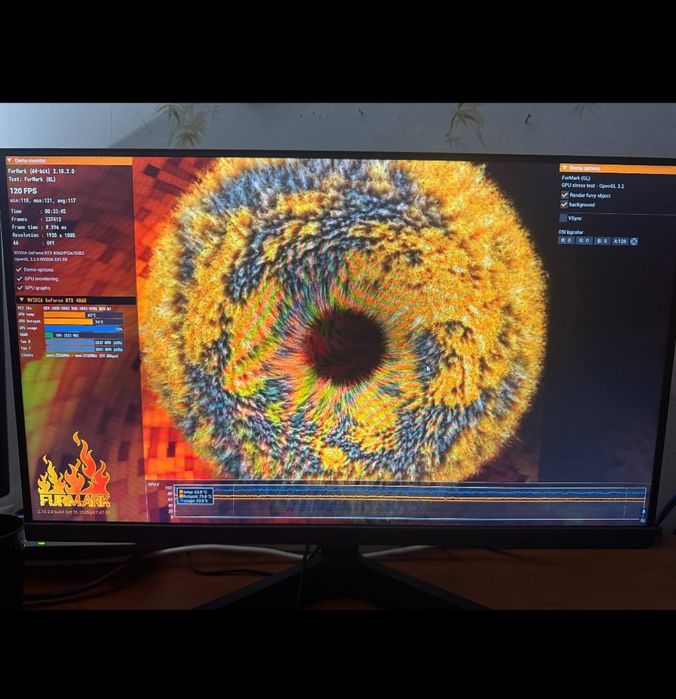676x699 pixels.
Task: Uncheck the GPU monitoring checkbox
Action: click(x=19, y=279)
